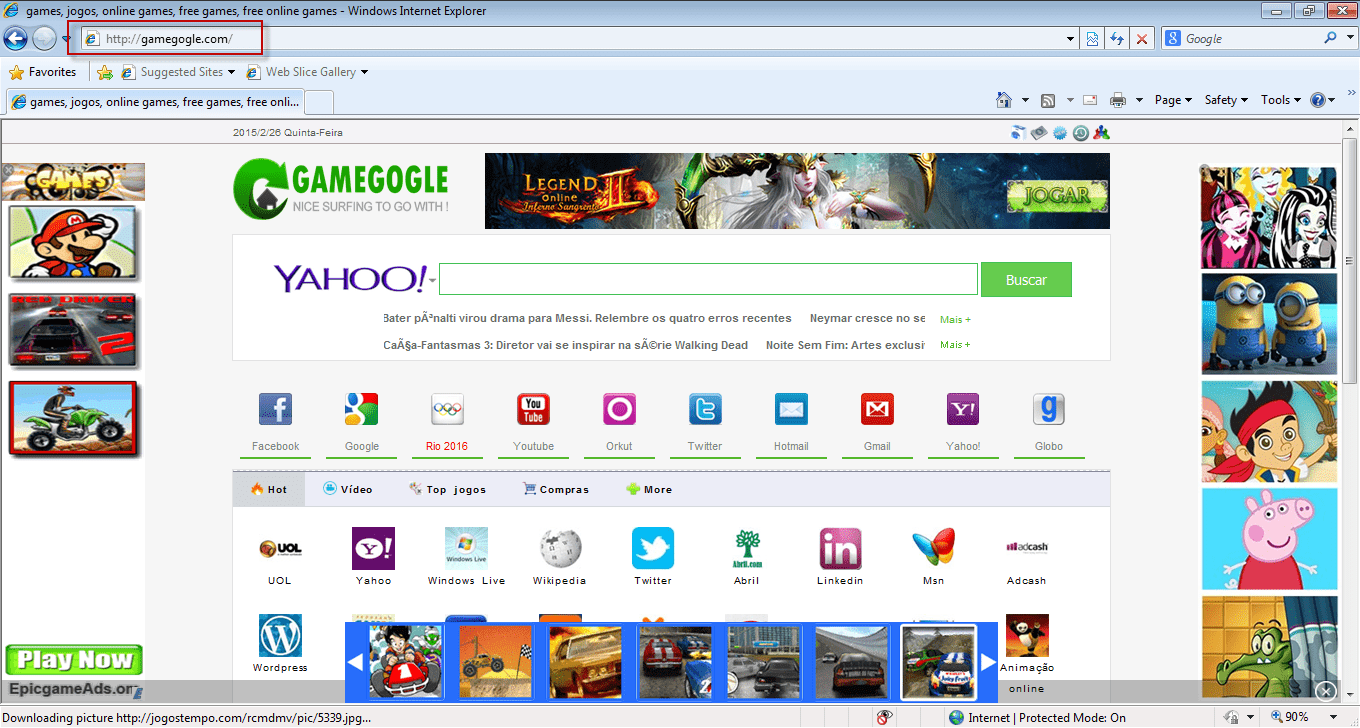1360x728 pixels.
Task: Switch to the Compras tab
Action: coord(556,489)
